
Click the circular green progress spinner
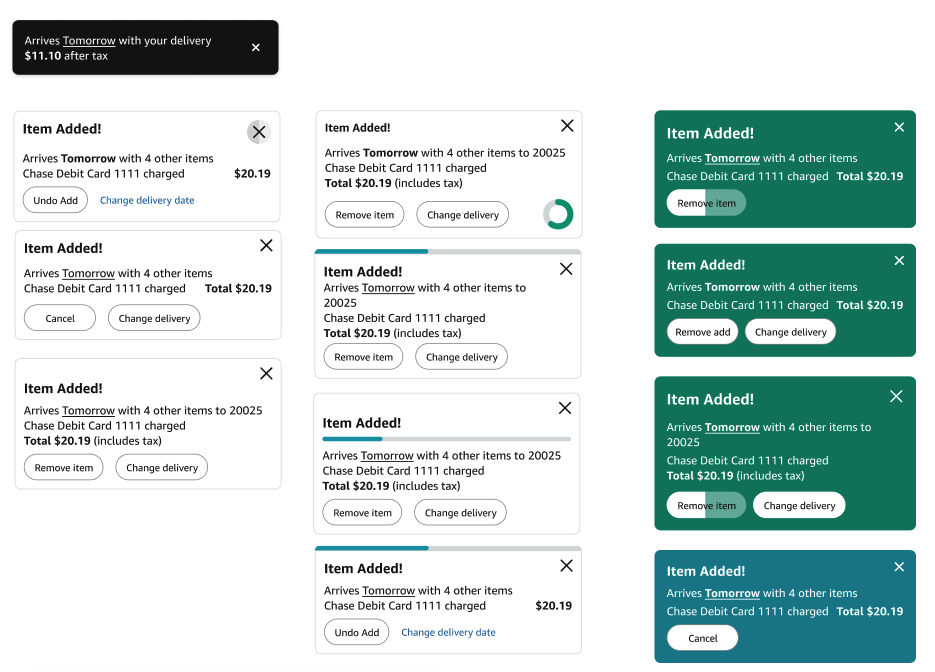558,214
